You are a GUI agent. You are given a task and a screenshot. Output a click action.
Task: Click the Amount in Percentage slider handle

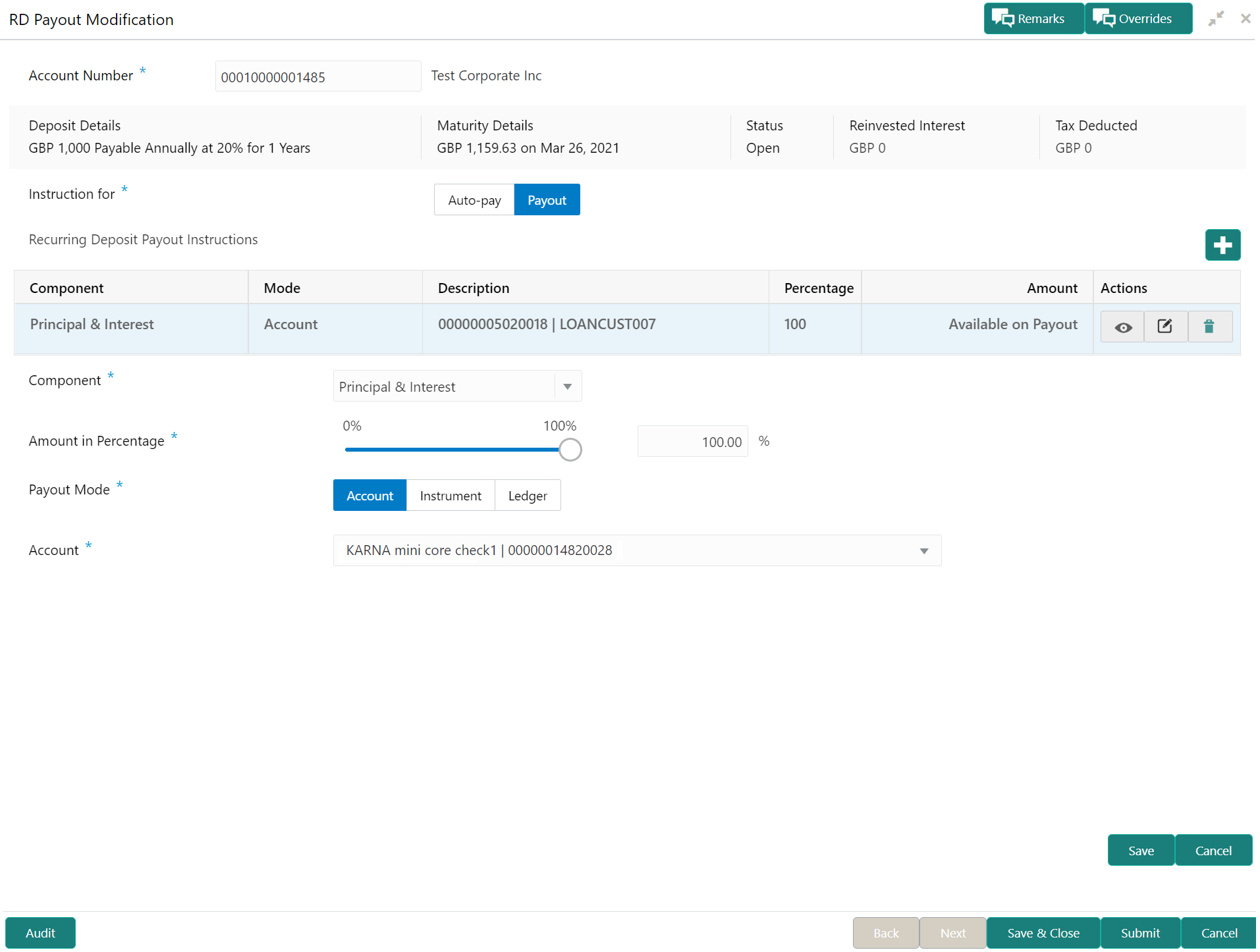coord(570,450)
